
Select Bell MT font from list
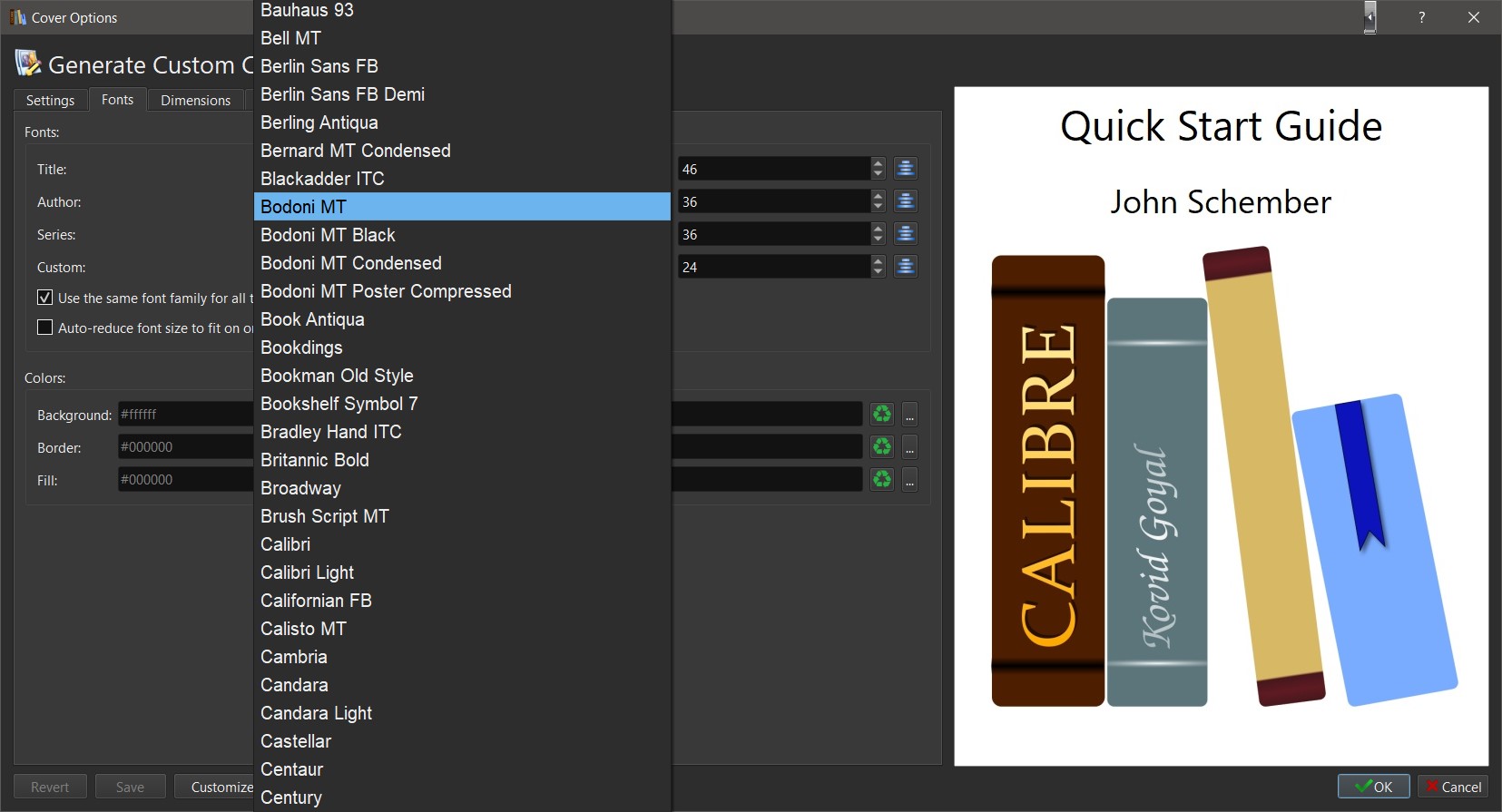[x=462, y=38]
